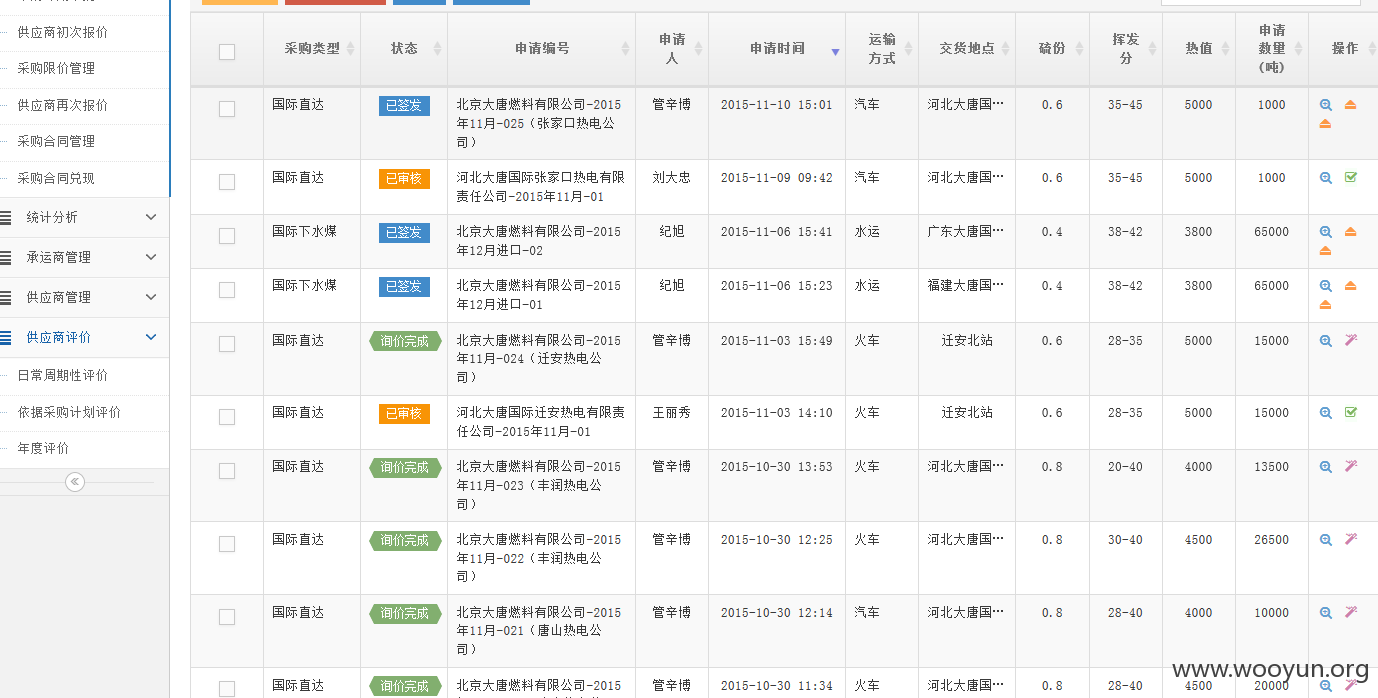
Task: Click the pink wand icon in row 11月-021
Action: (x=1350, y=613)
